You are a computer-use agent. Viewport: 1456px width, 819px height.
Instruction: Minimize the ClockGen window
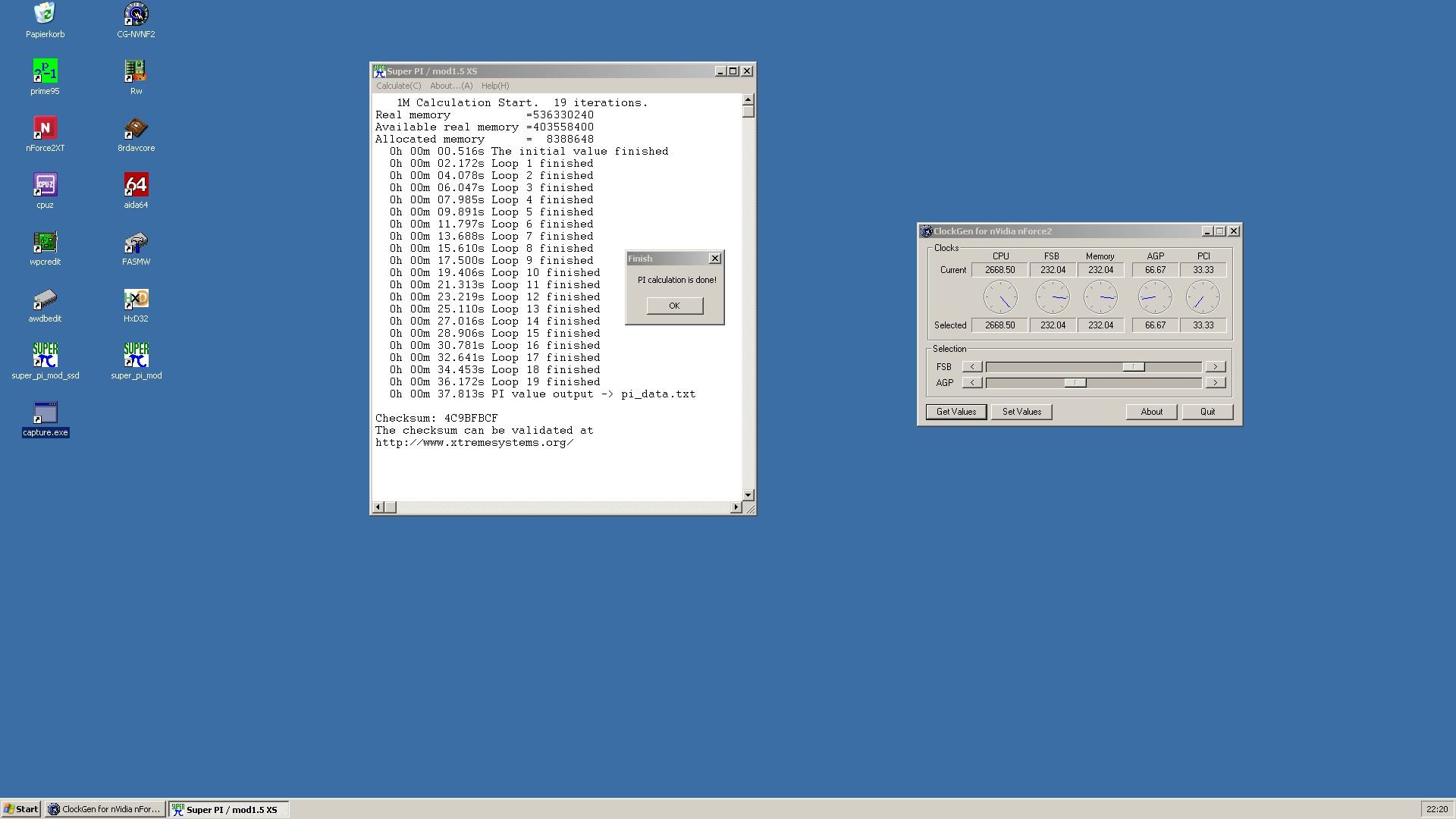(1207, 231)
